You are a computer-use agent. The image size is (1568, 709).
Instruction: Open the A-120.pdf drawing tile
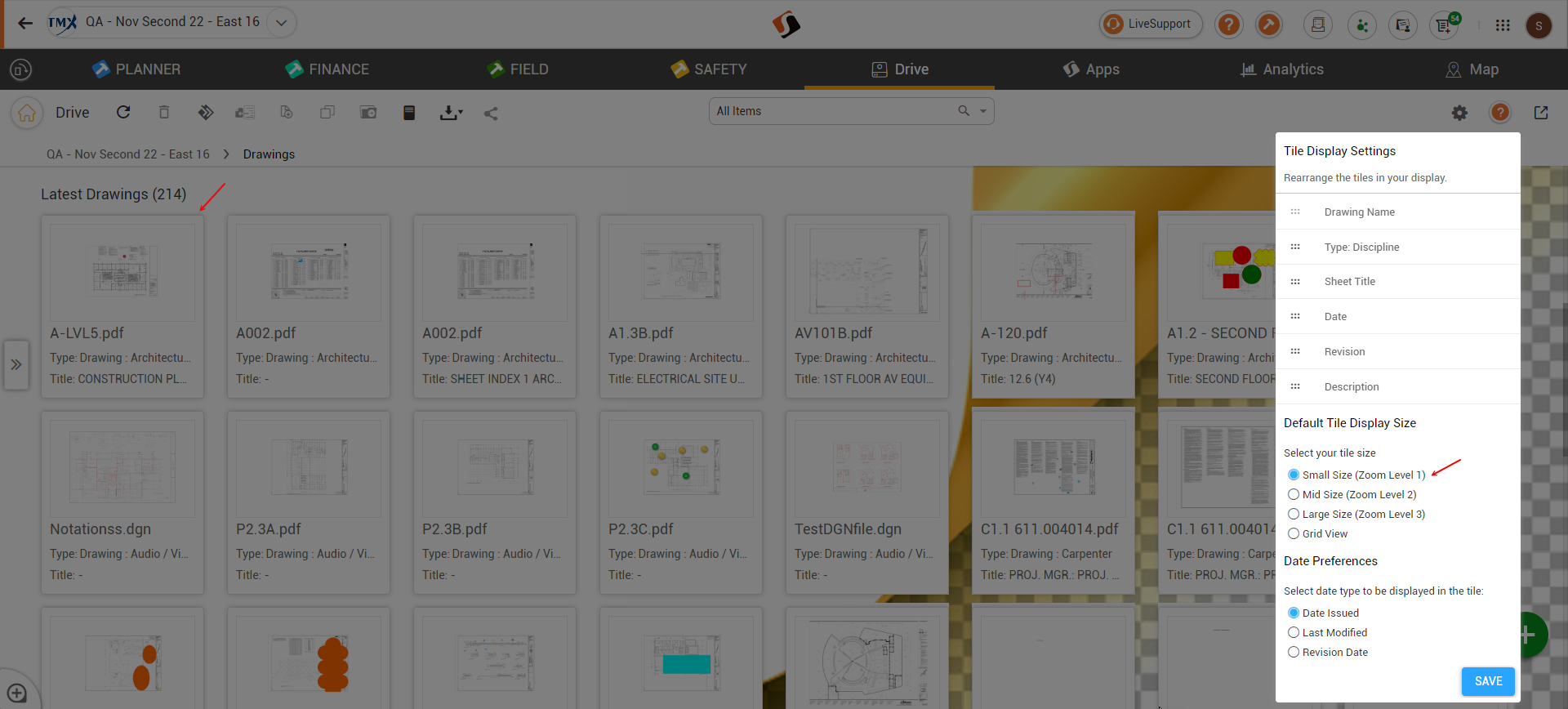pos(1053,306)
